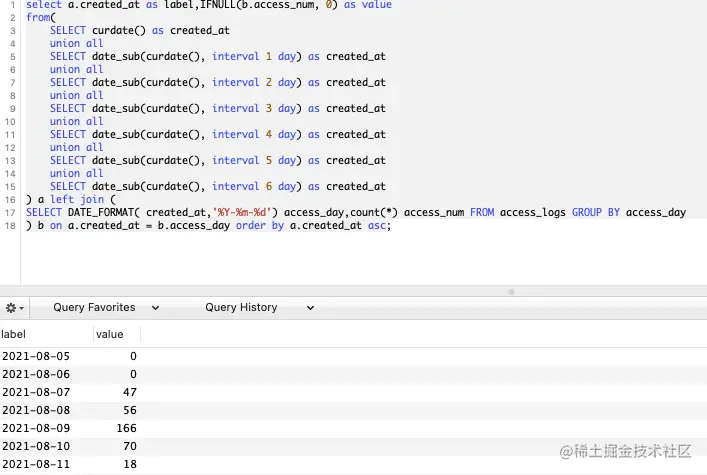Place cursor on 'interval 1 day' text
Screen dimensions: 707x475
tap(253, 56)
